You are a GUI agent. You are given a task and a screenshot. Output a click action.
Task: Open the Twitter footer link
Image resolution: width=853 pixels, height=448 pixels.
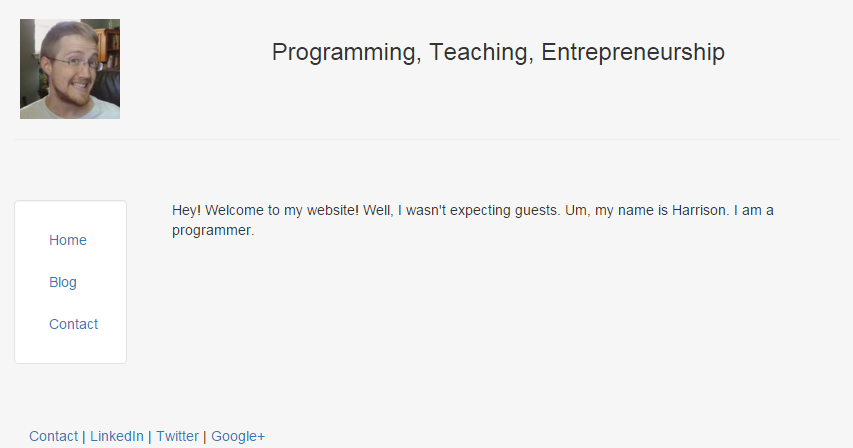click(x=177, y=436)
